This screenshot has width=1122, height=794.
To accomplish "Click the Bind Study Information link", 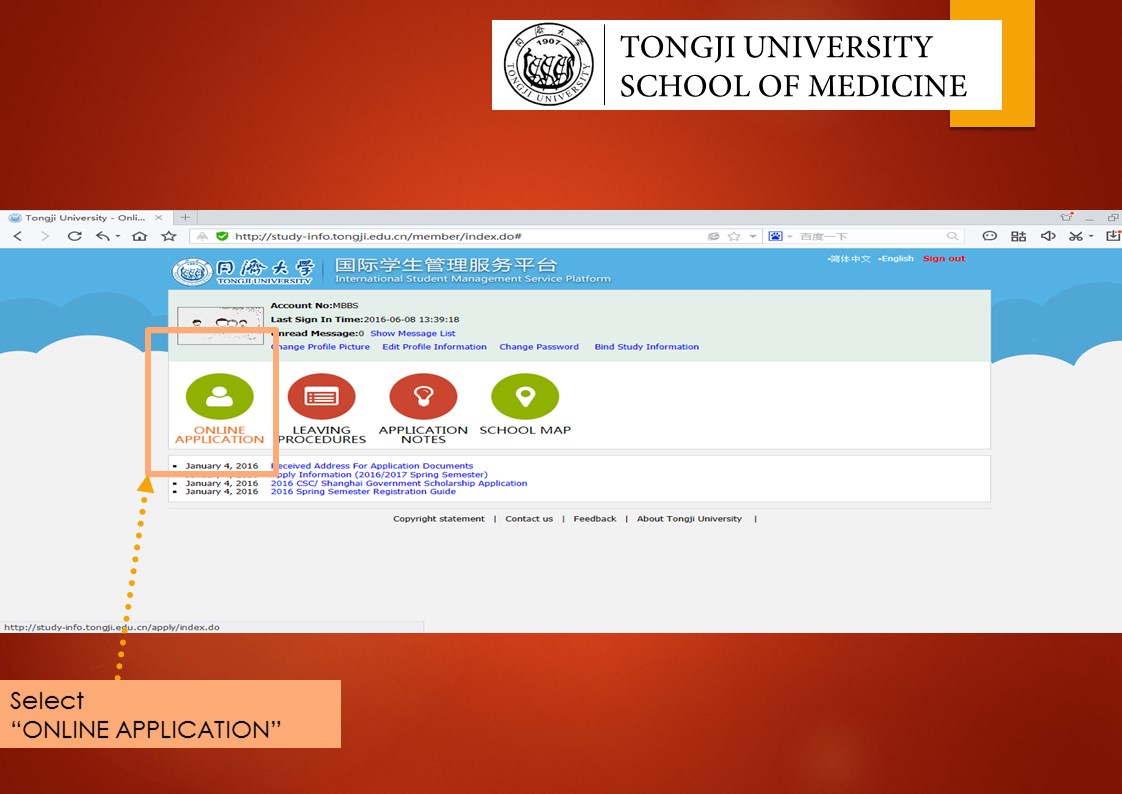I will pos(647,347).
